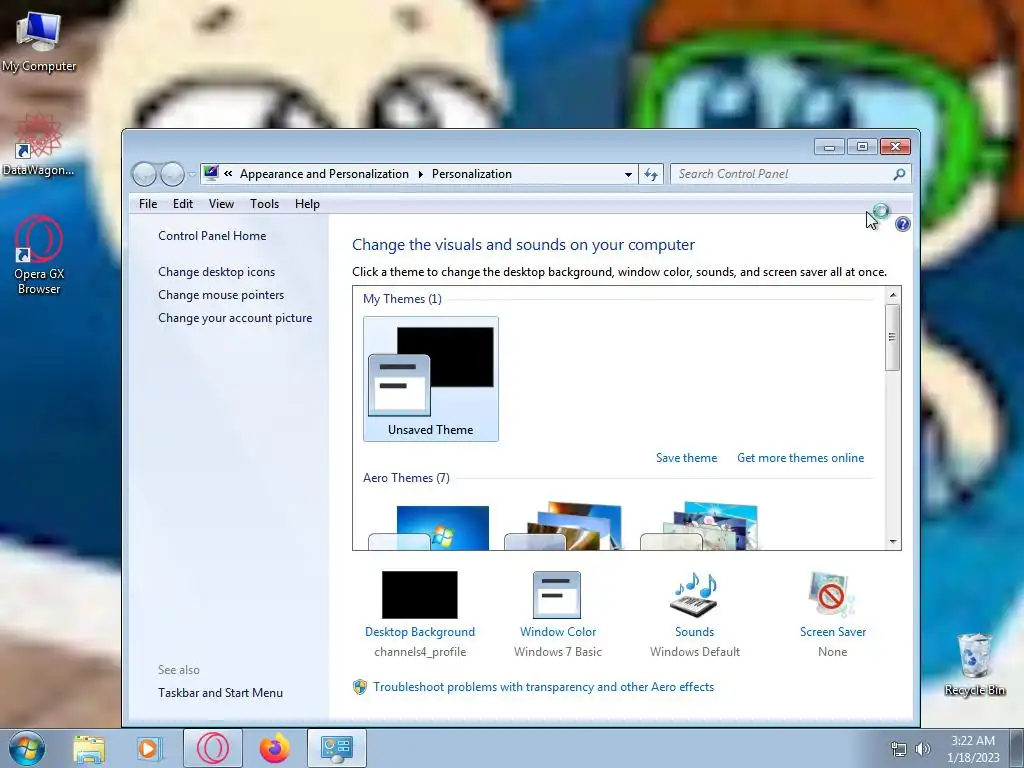Image resolution: width=1024 pixels, height=768 pixels.
Task: Select the Unsaved Theme thumbnail
Action: (x=431, y=379)
